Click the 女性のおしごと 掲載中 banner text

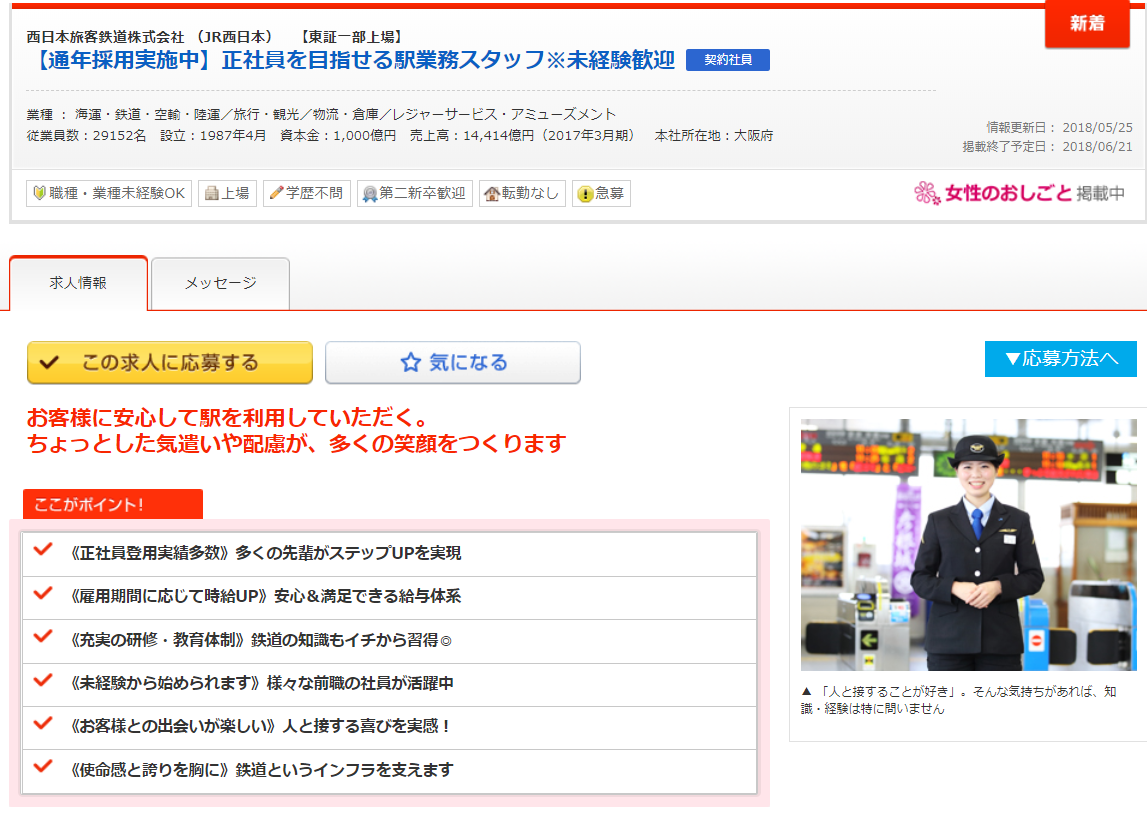[1034, 193]
